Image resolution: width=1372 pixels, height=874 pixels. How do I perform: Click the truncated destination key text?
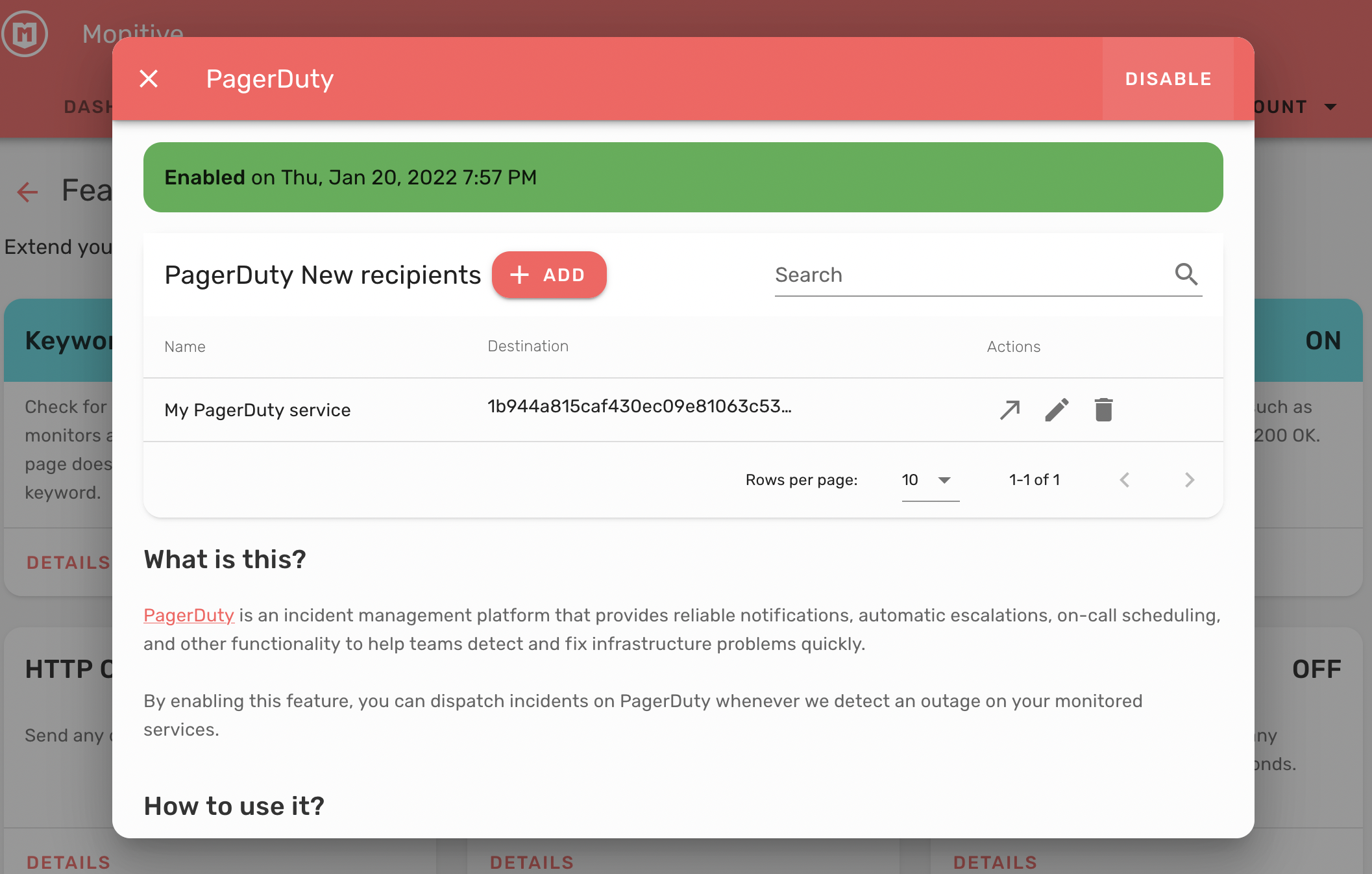(639, 406)
